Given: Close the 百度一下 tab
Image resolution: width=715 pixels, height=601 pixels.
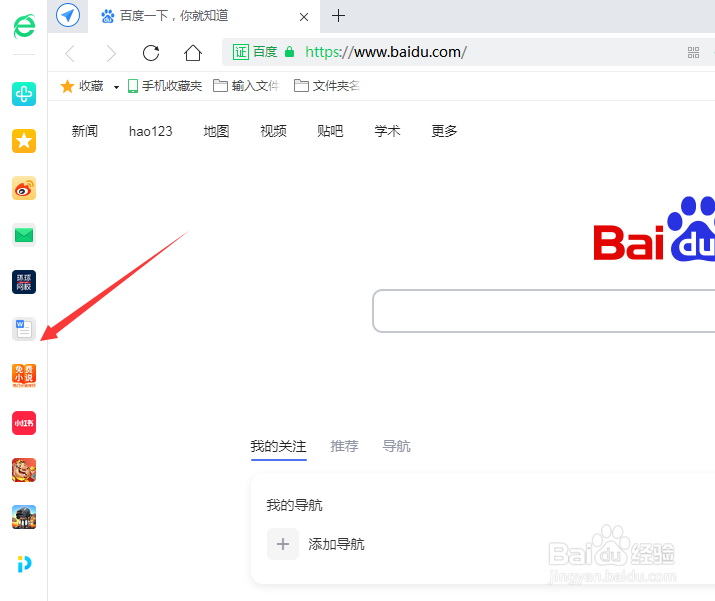Looking at the screenshot, I should point(304,17).
